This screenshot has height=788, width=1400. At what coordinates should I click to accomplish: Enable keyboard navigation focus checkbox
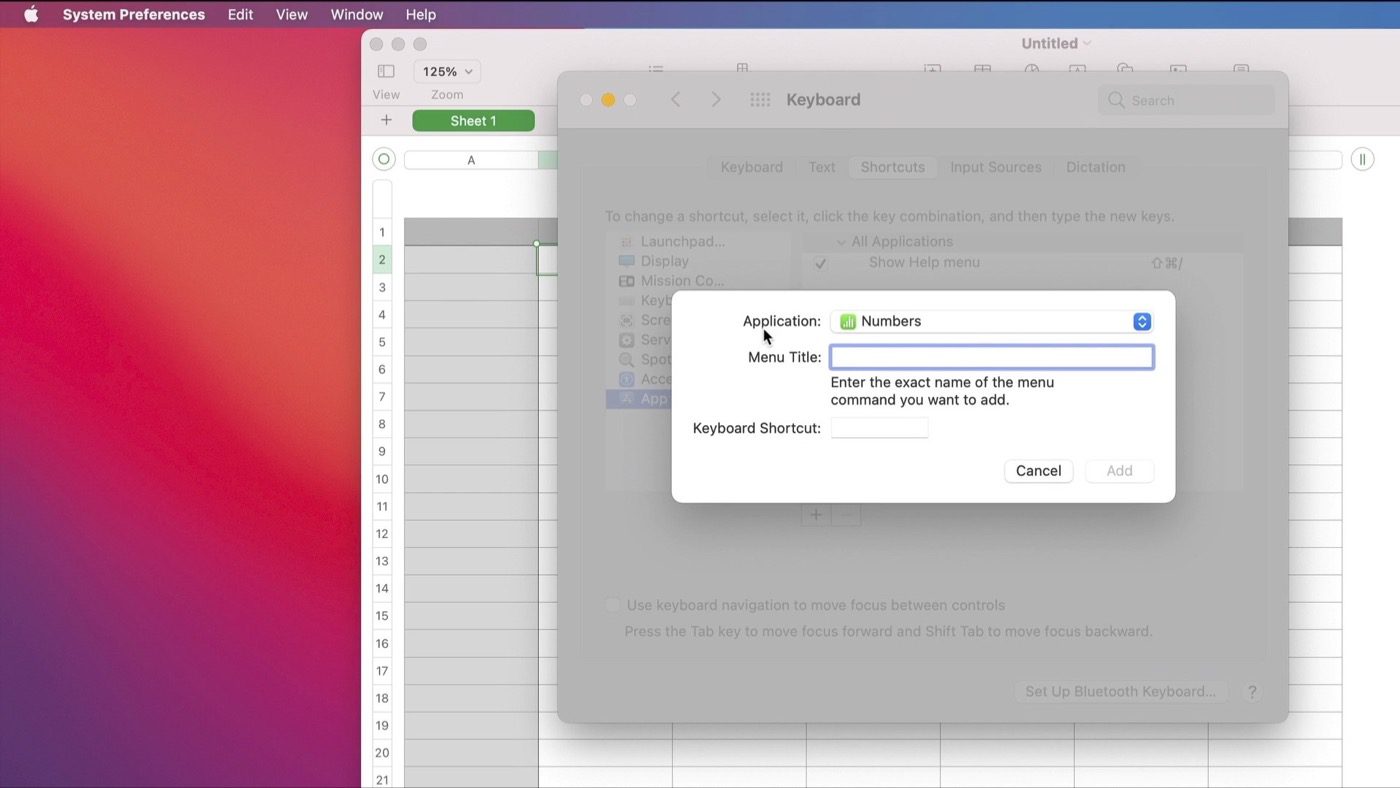pyautogui.click(x=612, y=605)
